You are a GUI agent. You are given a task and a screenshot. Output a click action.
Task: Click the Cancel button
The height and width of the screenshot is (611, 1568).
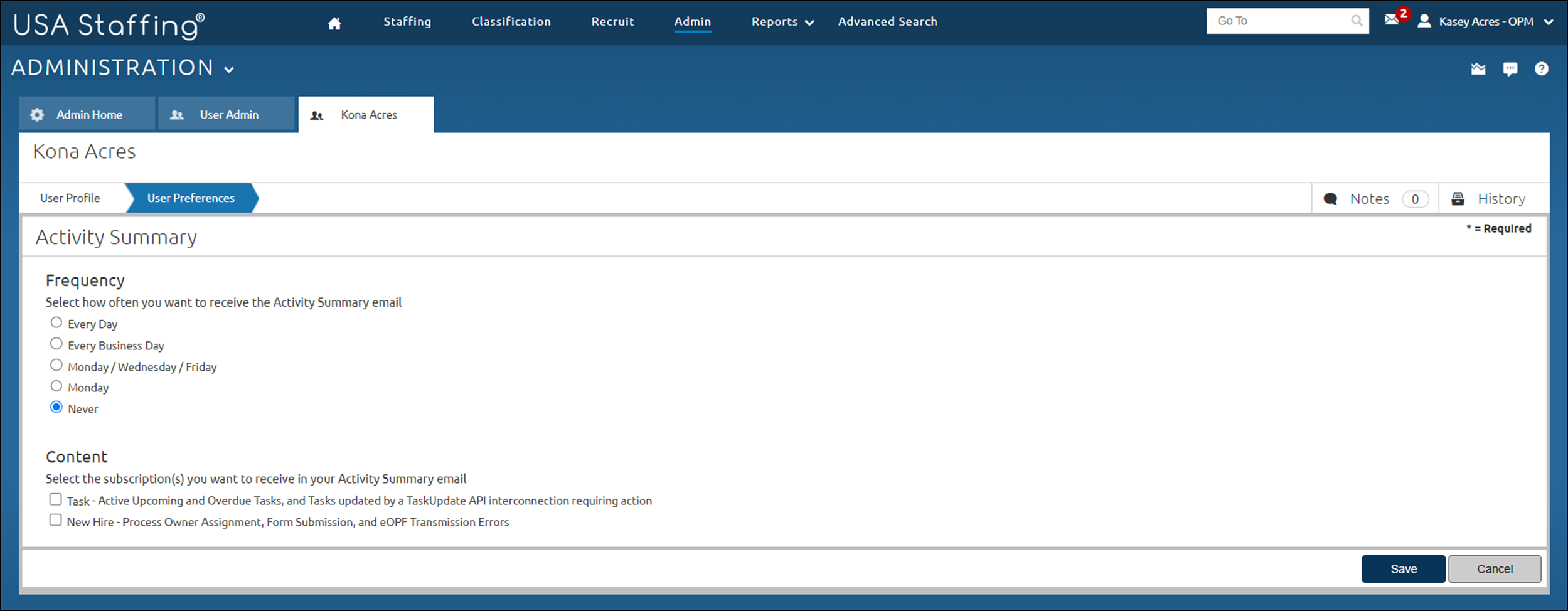1495,568
